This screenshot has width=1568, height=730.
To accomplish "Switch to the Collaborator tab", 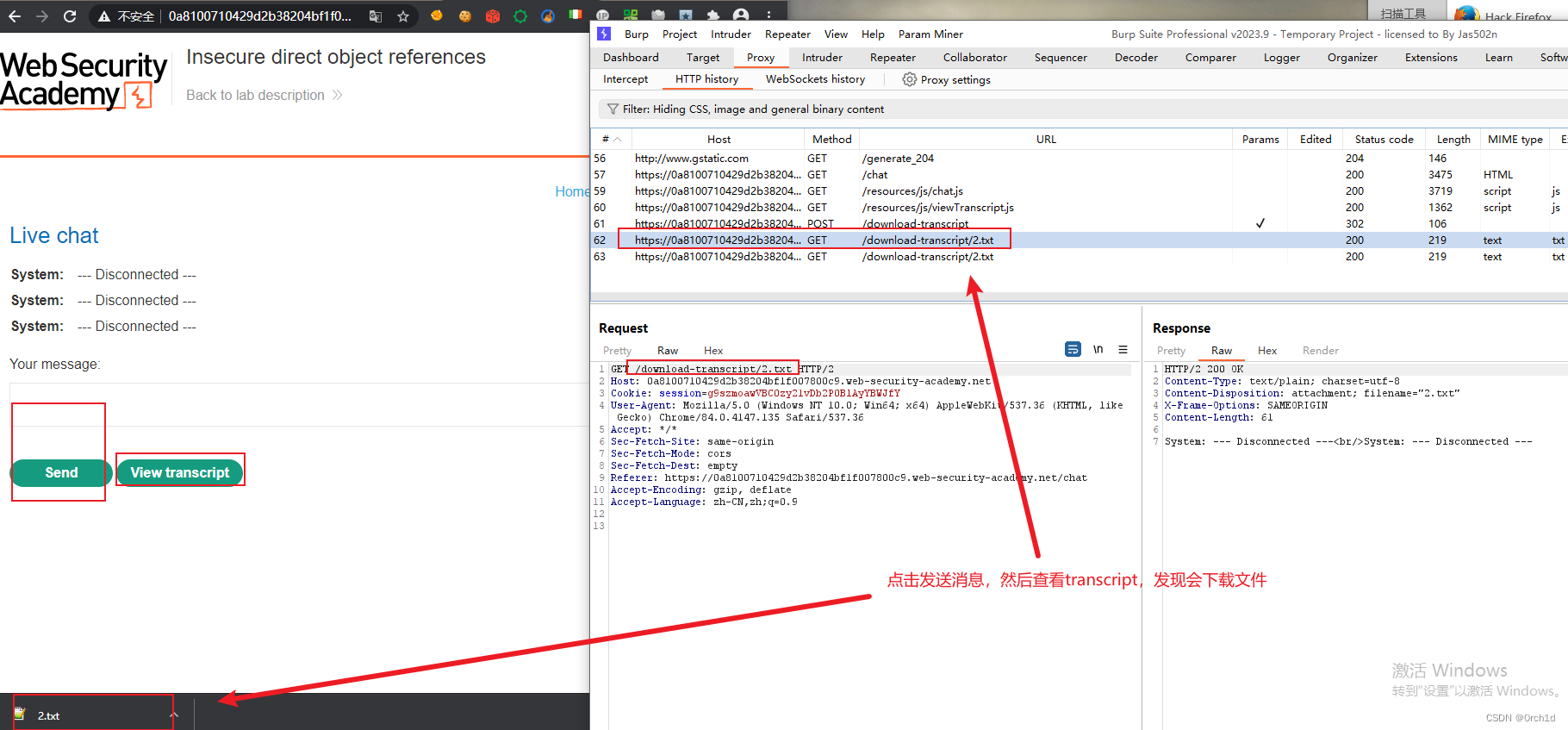I will point(974,58).
